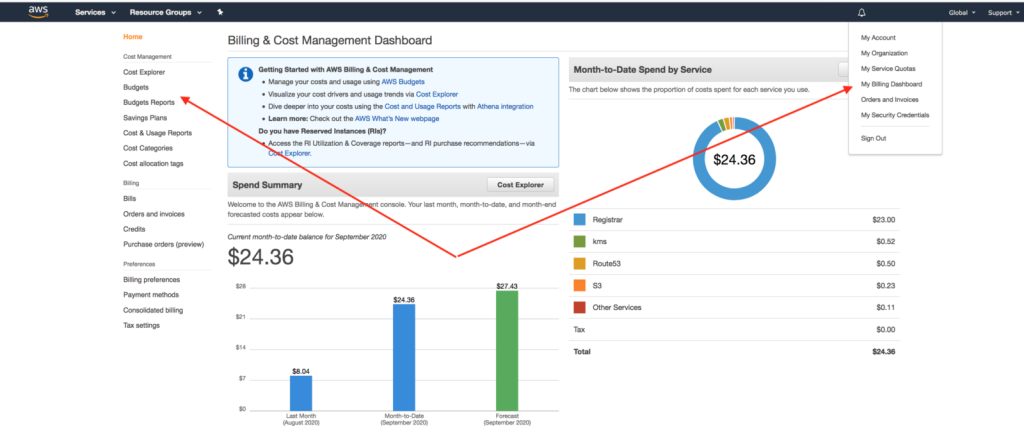Open My Billing Dashboard from menu
Image resolution: width=1024 pixels, height=440 pixels.
(891, 84)
